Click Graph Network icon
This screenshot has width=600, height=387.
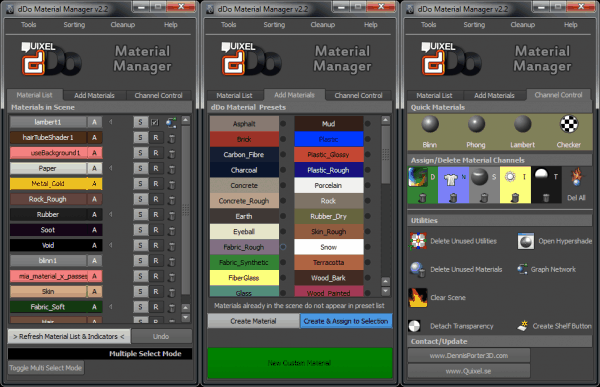coord(522,269)
